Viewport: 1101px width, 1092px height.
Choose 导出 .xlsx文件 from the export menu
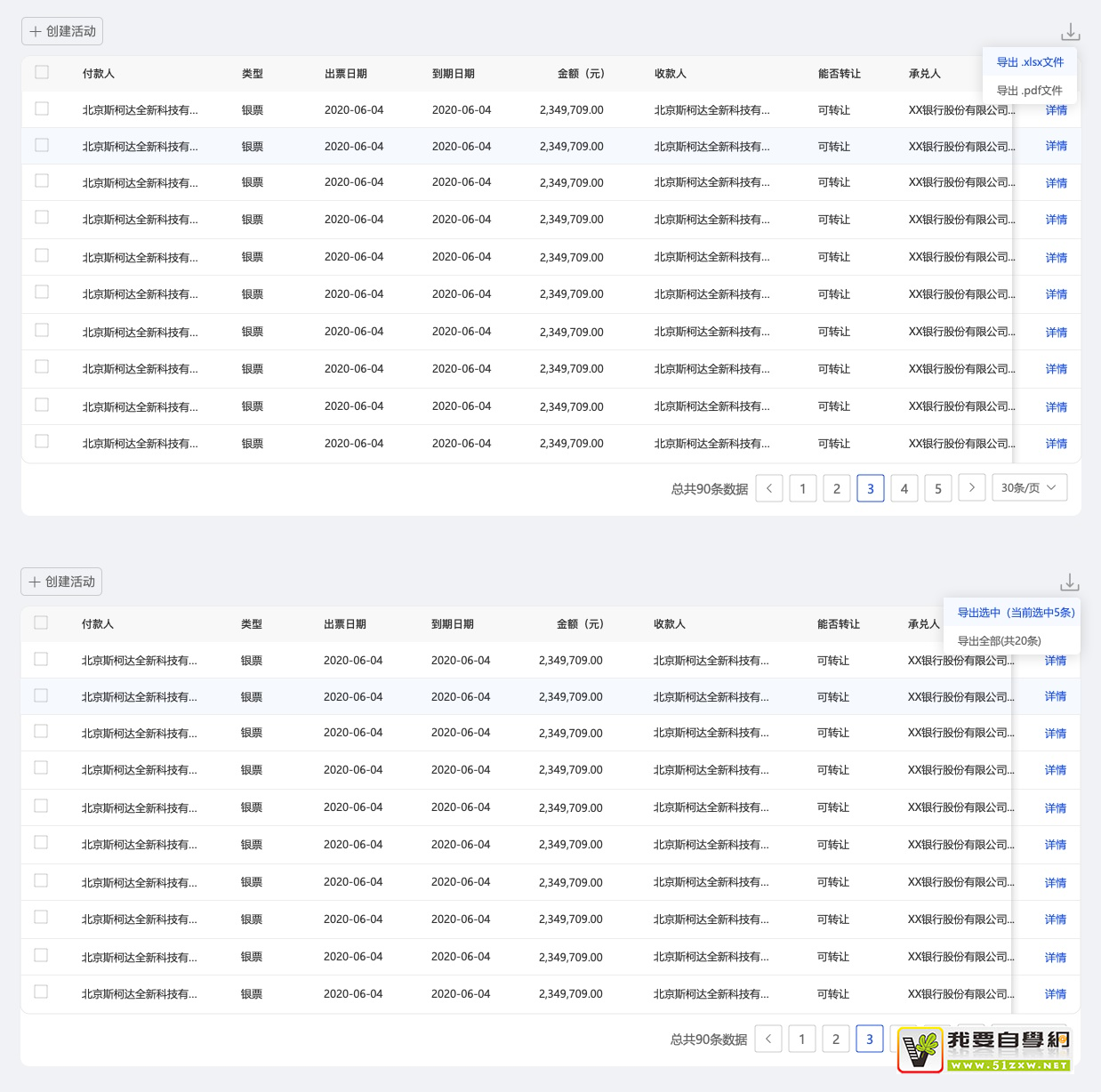point(1030,62)
